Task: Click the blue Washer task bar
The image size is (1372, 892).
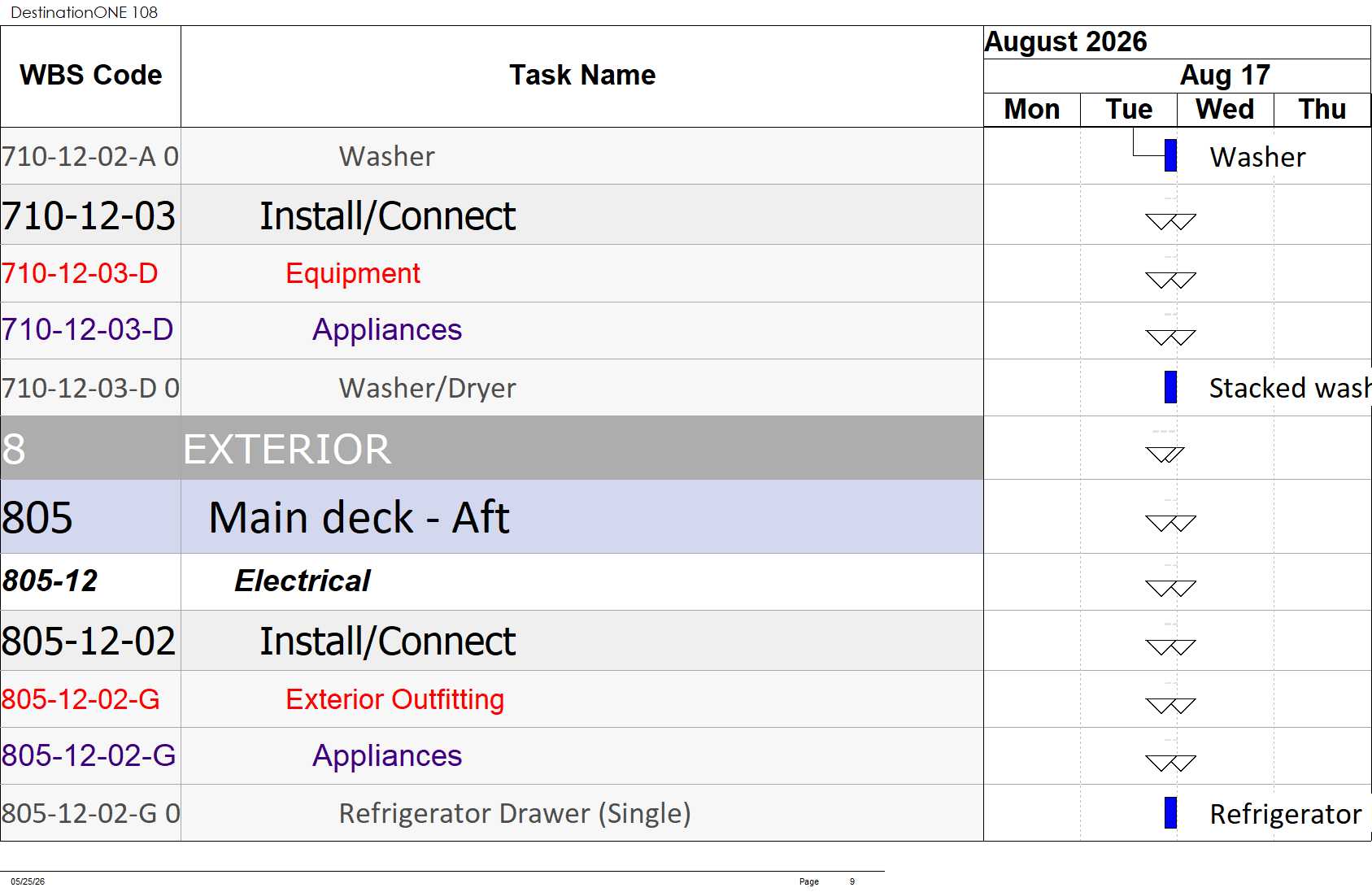Action: coord(1170,155)
